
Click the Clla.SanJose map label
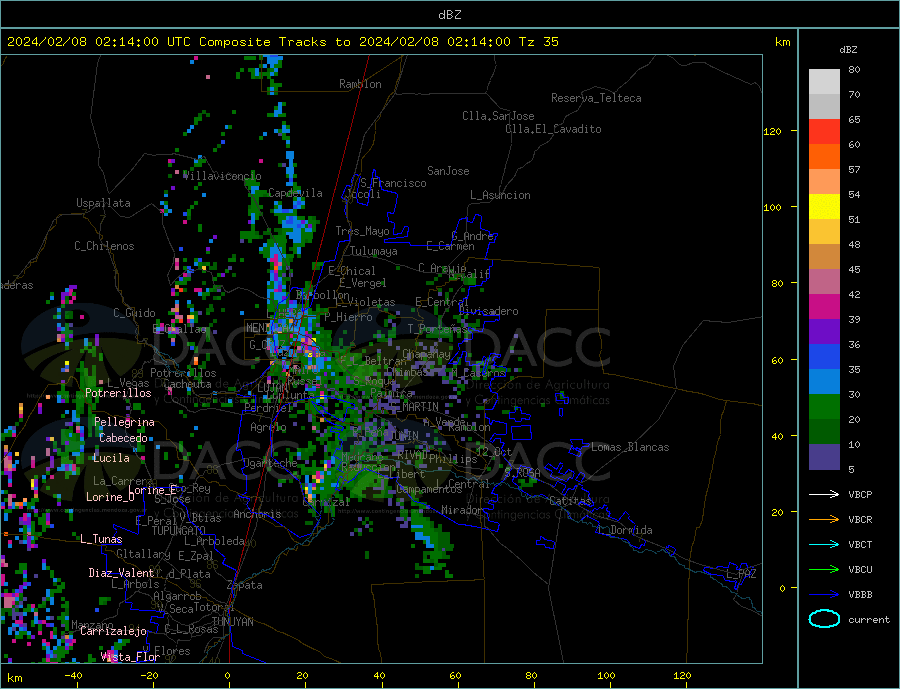coord(498,116)
